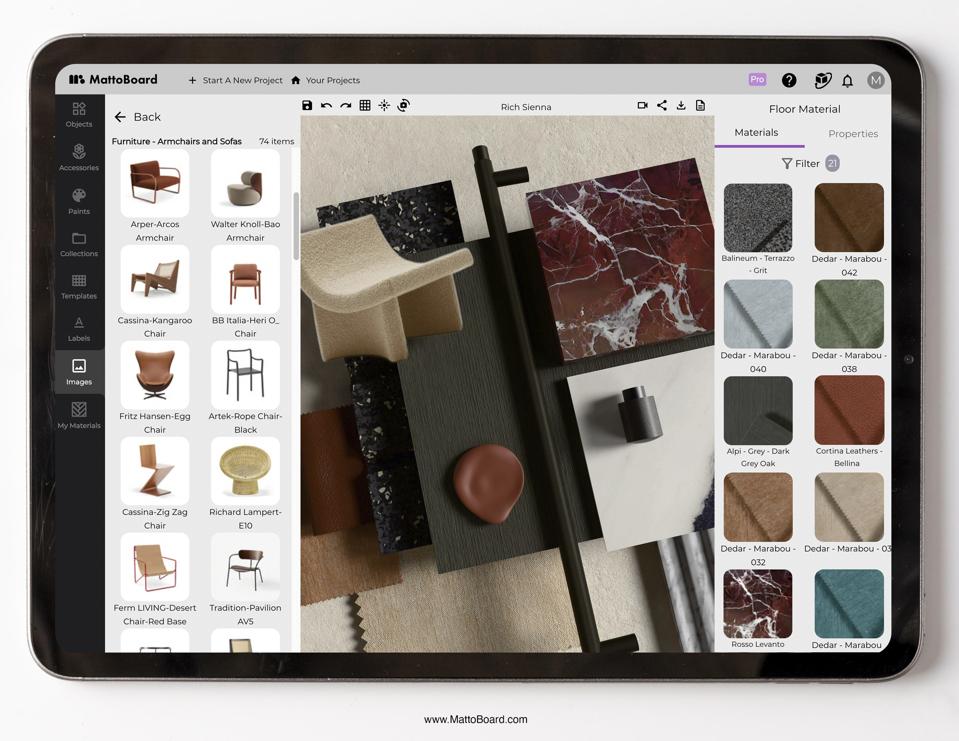Viewport: 959px width, 741px height.
Task: Switch to the Materials tab
Action: click(757, 132)
